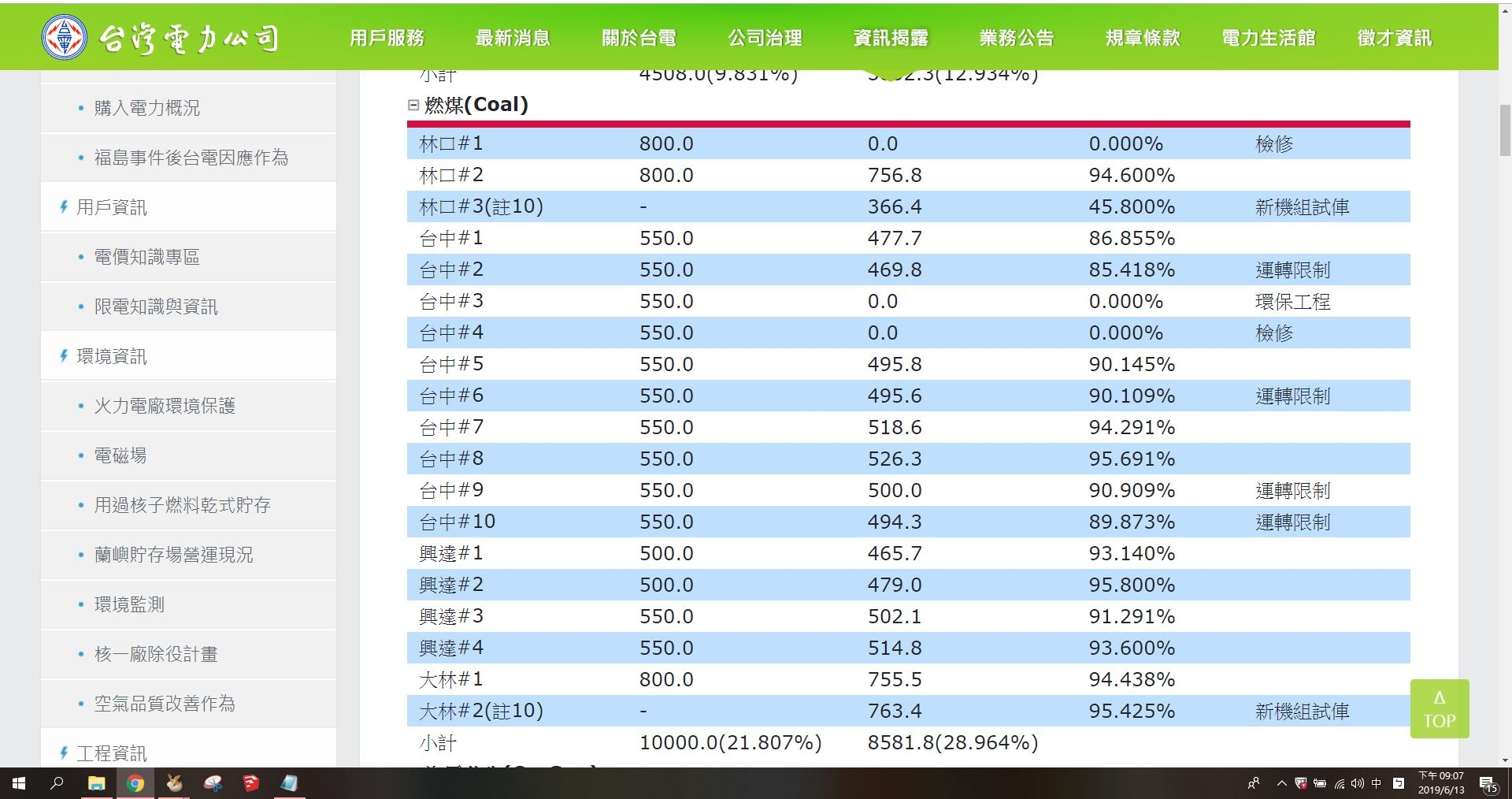Select the 用戶資訊 sidebar category

pos(112,207)
